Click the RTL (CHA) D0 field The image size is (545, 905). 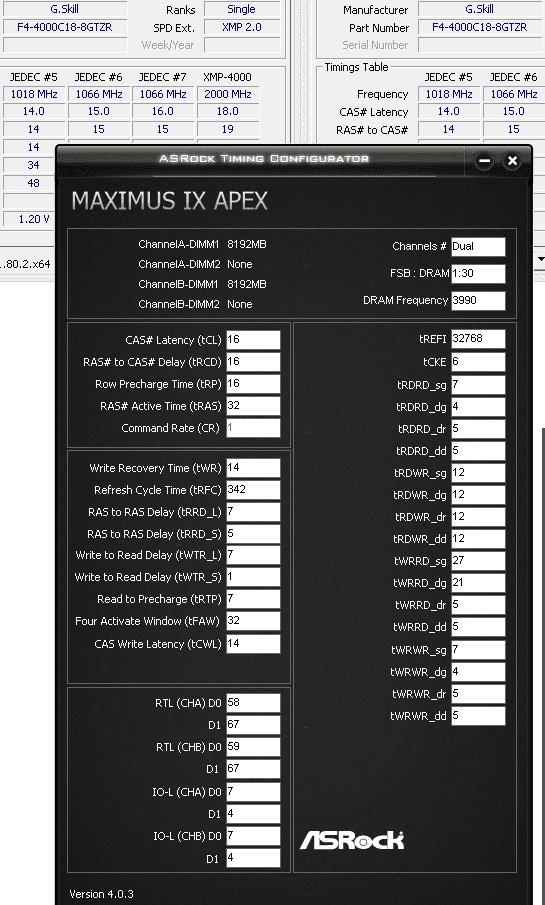[253, 702]
